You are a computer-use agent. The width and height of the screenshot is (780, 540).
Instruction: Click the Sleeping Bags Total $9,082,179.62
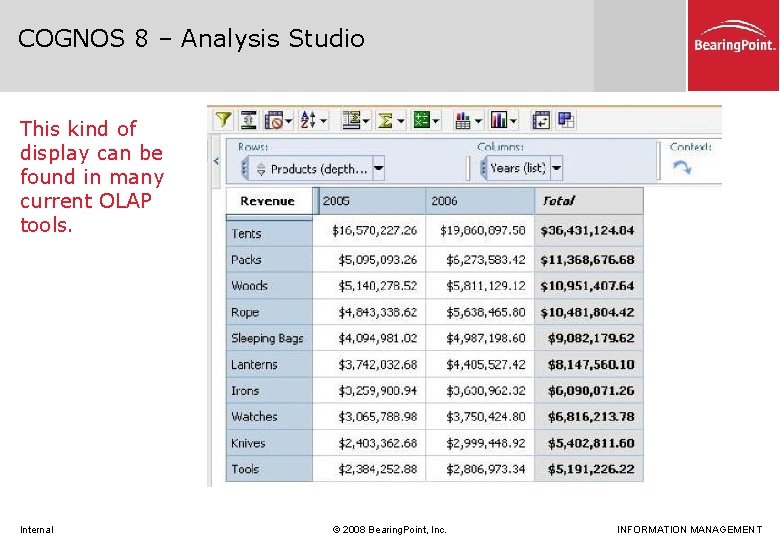coord(591,338)
